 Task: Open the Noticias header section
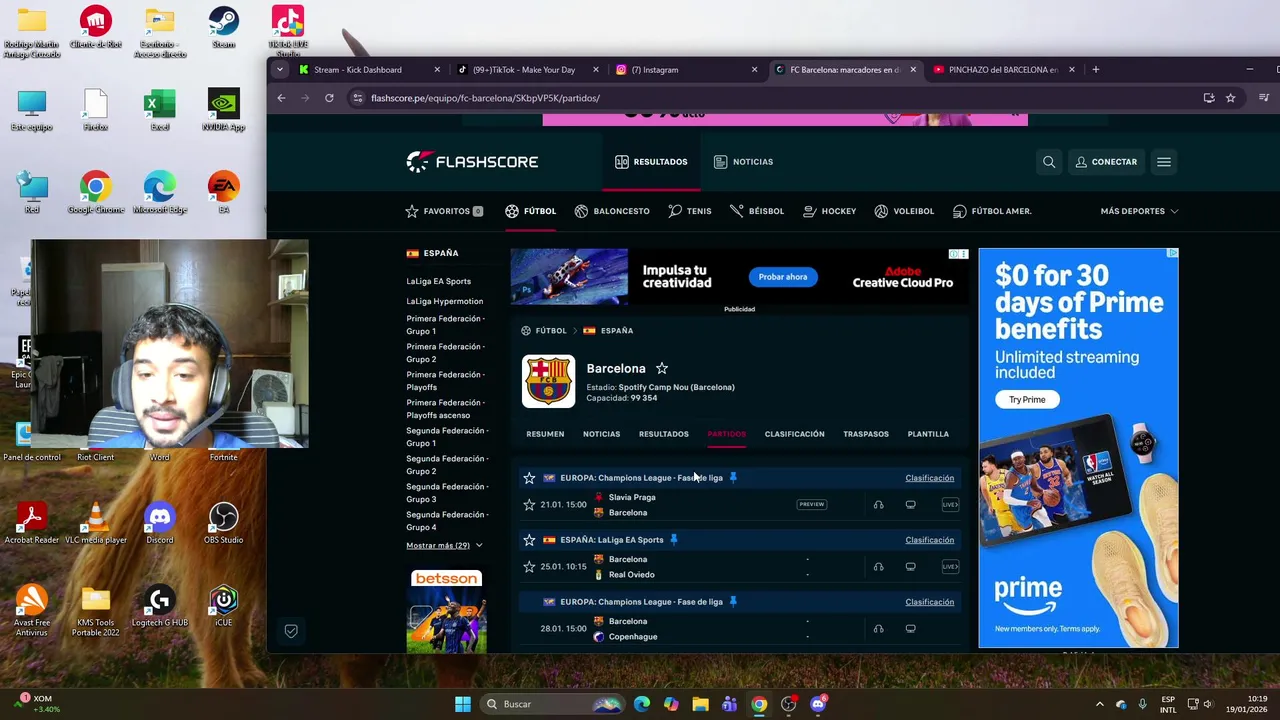(x=743, y=162)
